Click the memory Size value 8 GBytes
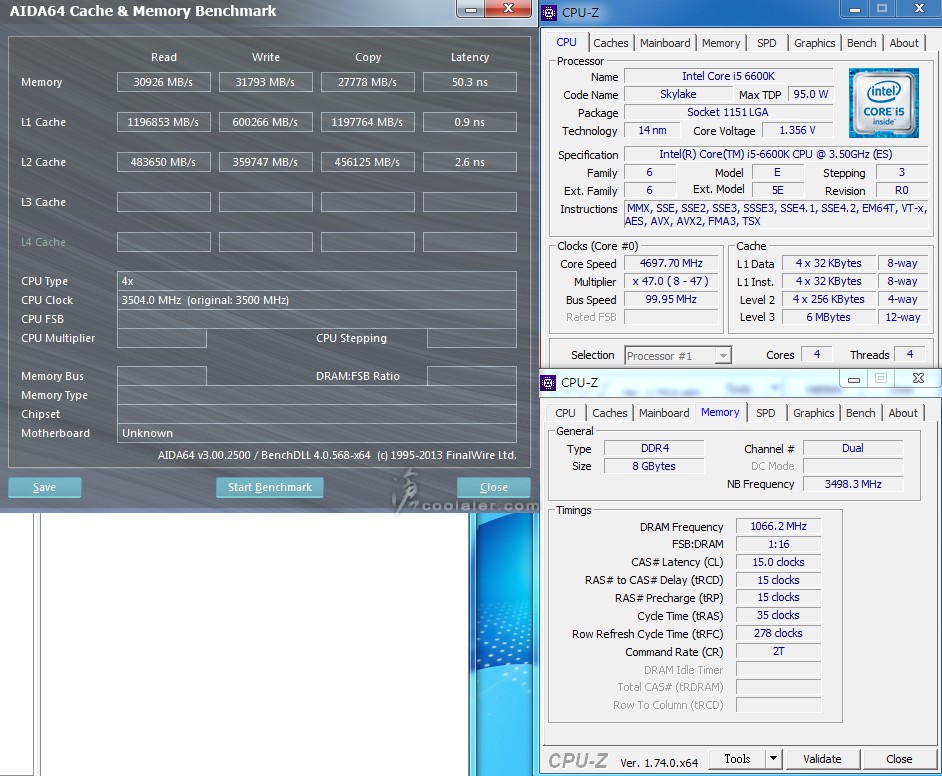The width and height of the screenshot is (942, 776). pos(654,466)
